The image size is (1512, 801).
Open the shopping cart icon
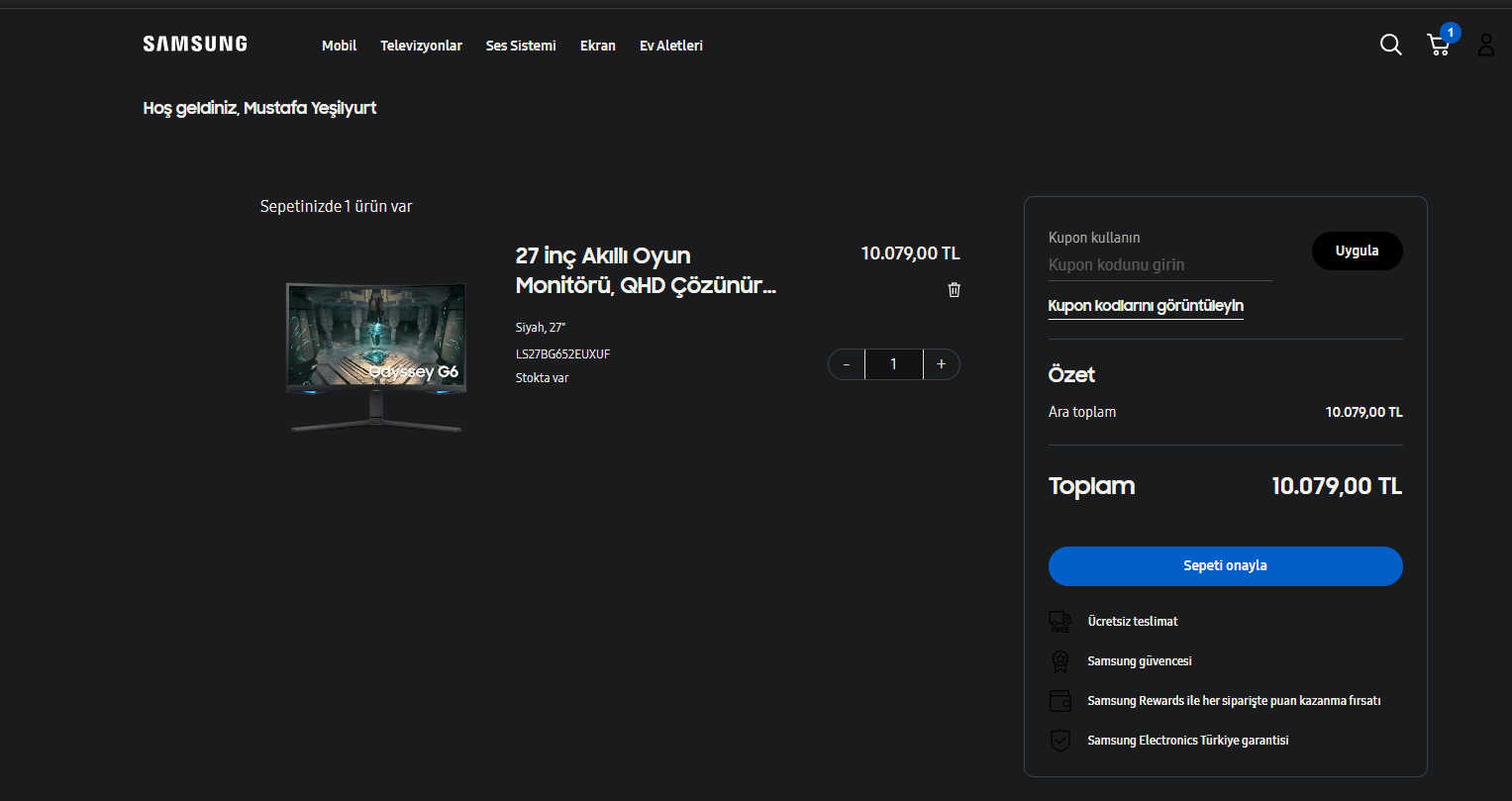tap(1439, 45)
